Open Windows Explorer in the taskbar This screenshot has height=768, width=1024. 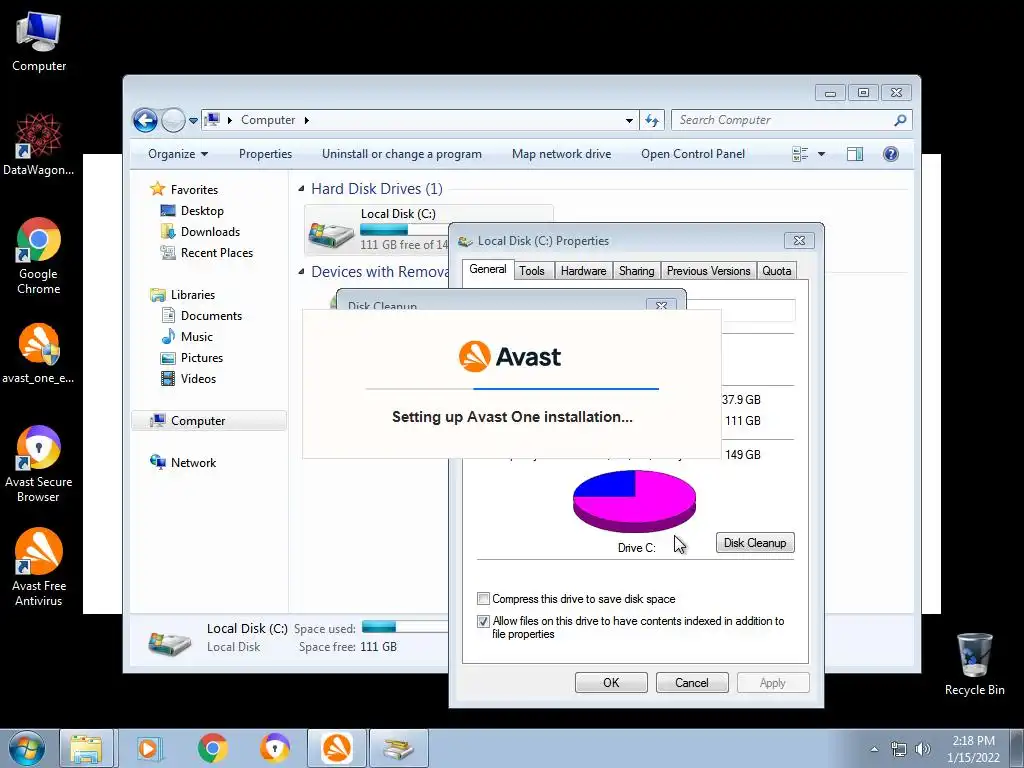click(86, 748)
